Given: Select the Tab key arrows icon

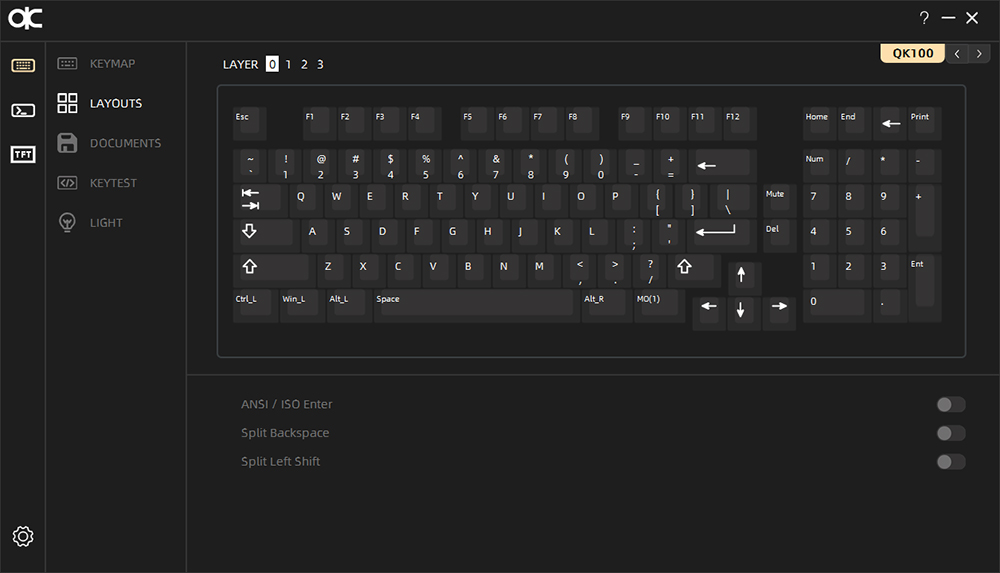Looking at the screenshot, I should (256, 200).
